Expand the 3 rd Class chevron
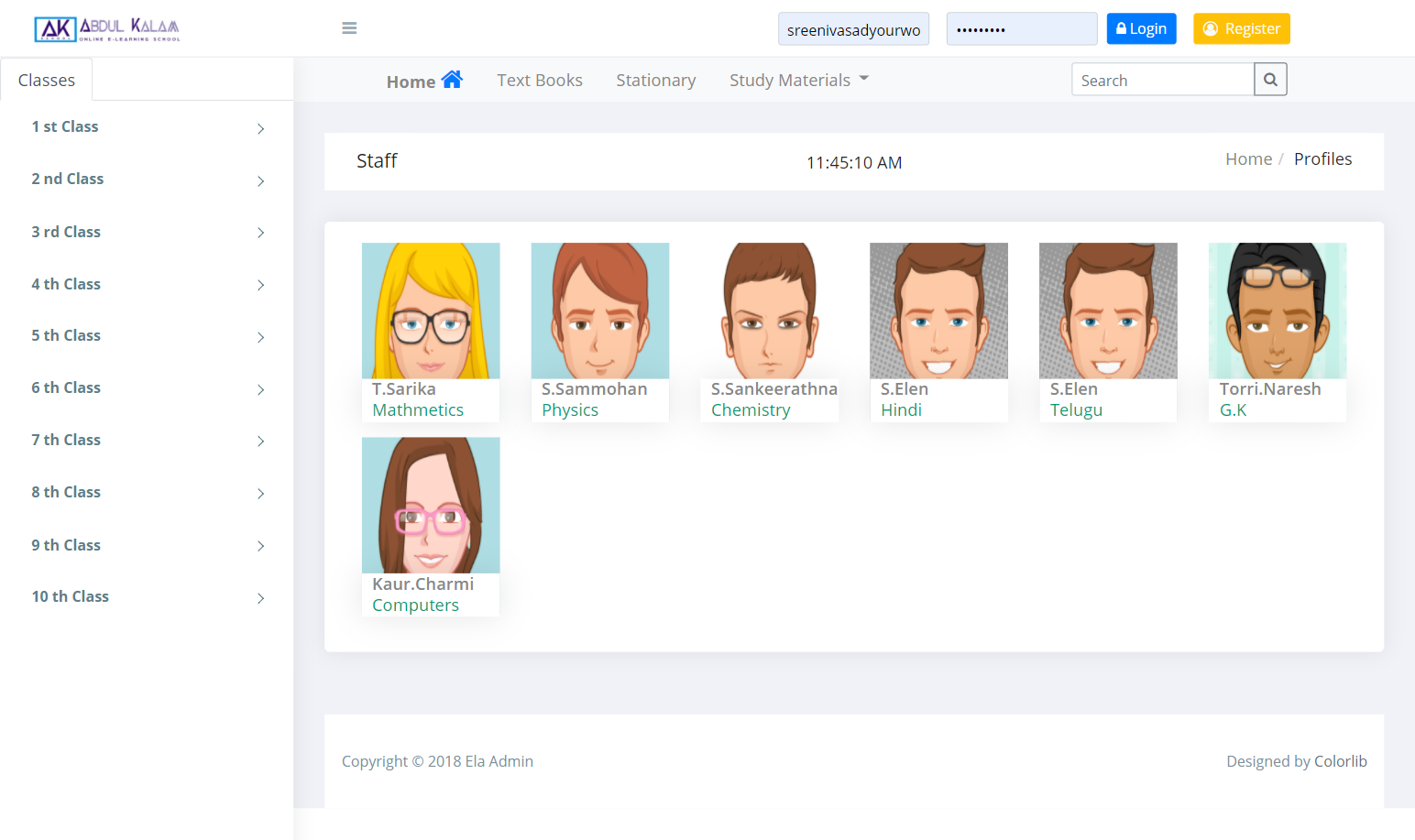 [260, 233]
